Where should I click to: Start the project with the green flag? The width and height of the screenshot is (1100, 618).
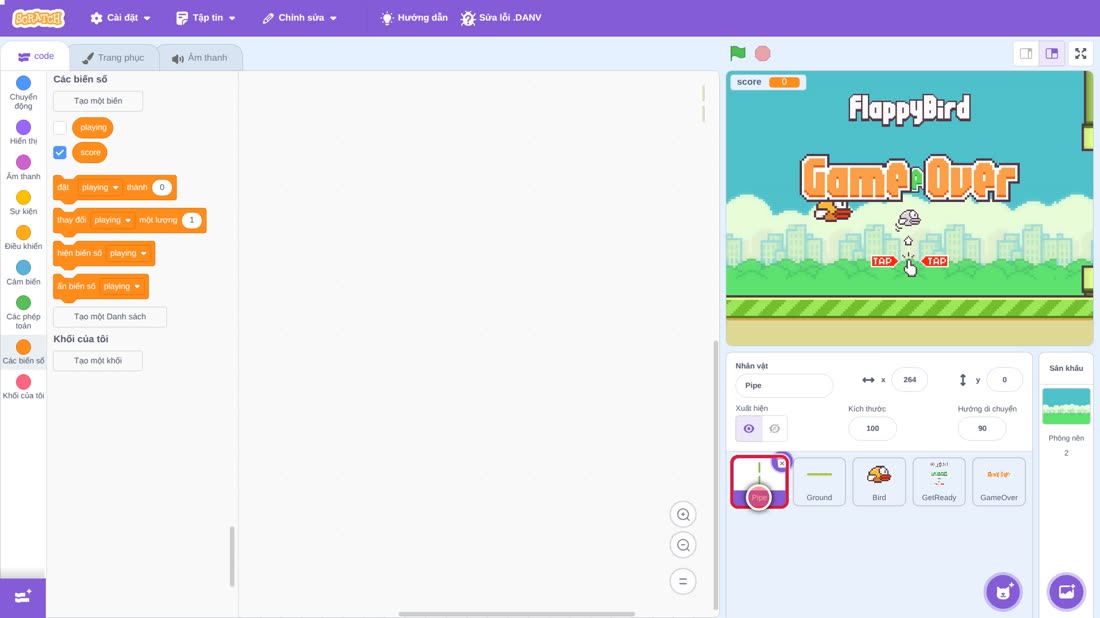(737, 53)
